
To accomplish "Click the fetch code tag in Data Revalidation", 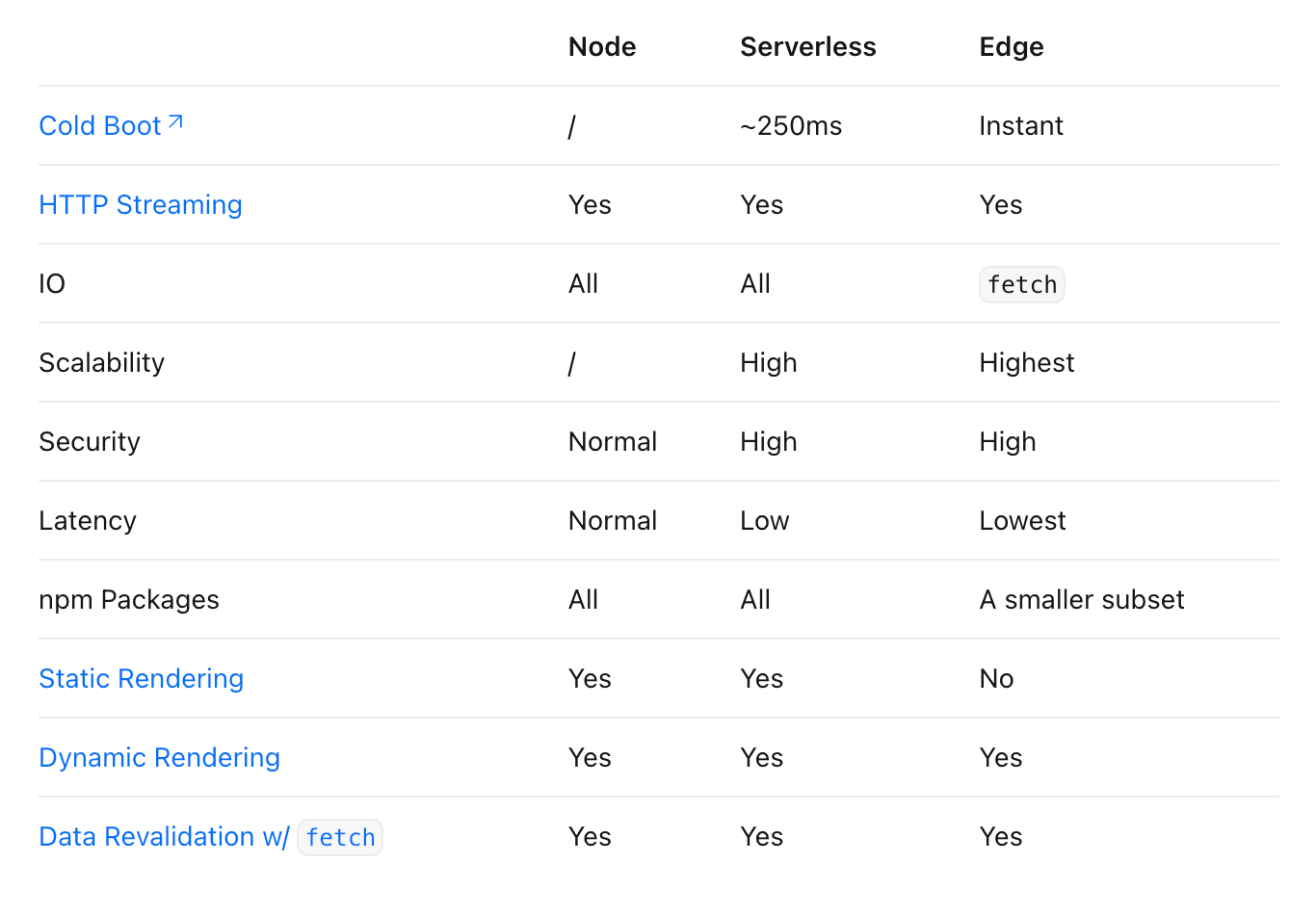I will coord(340,838).
